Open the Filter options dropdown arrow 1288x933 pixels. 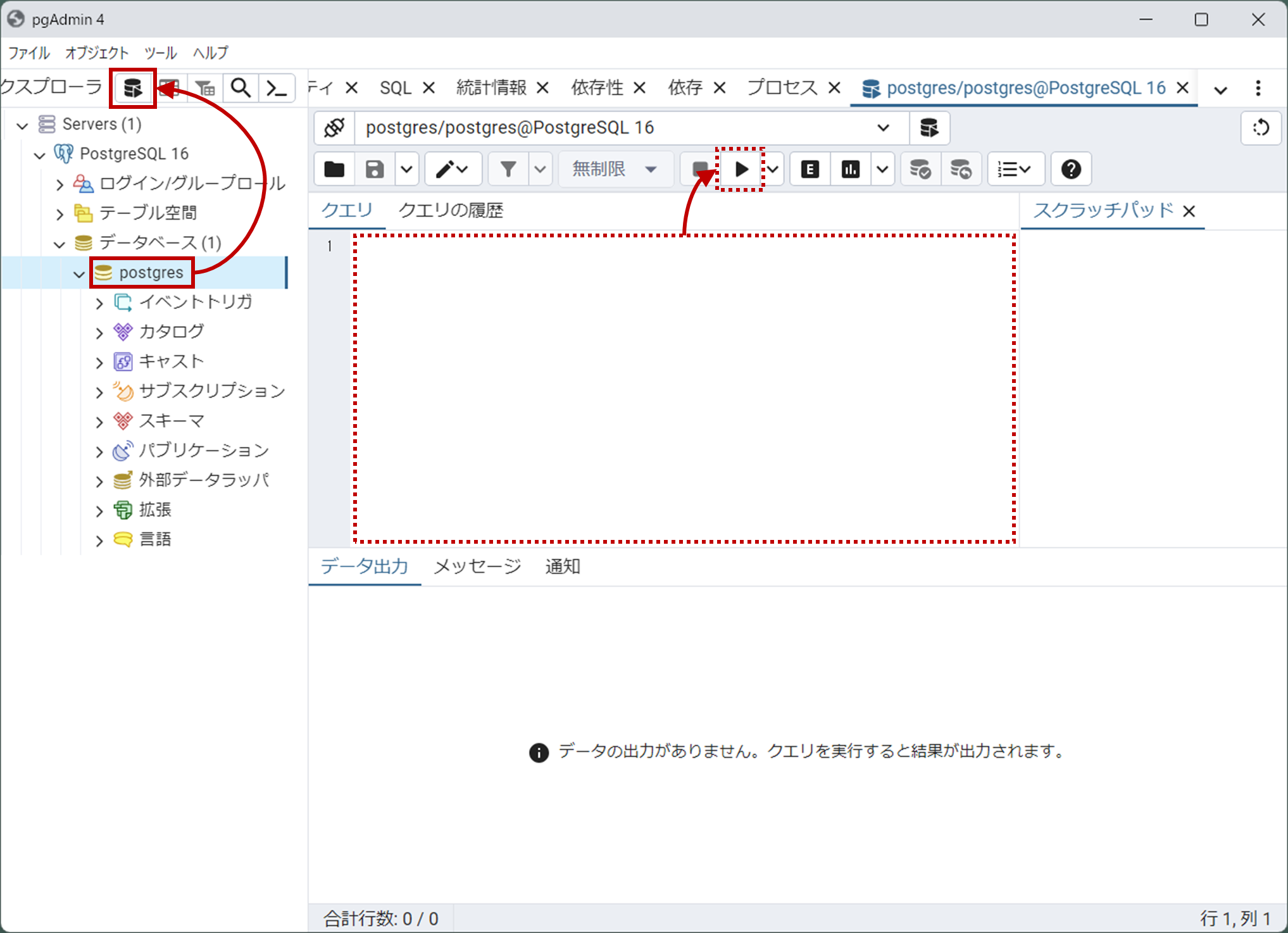[540, 169]
